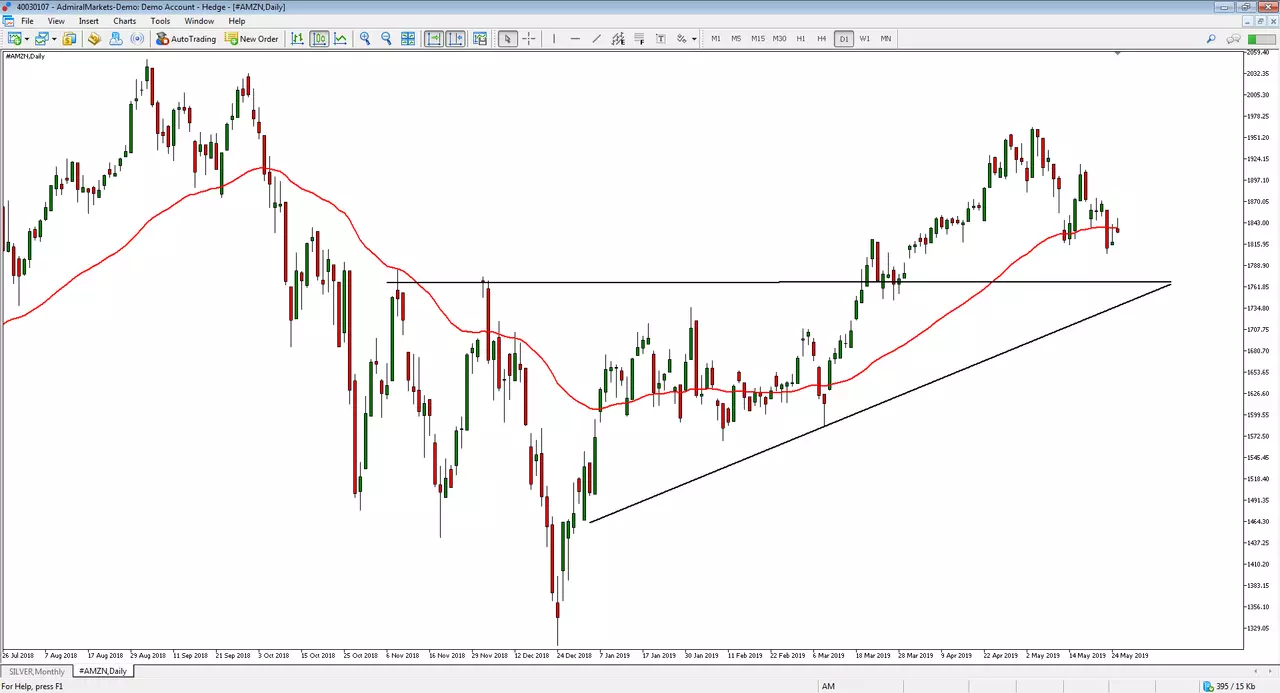Screen dimensions: 1280x693
Task: Toggle chart auto scroll
Action: 434,39
